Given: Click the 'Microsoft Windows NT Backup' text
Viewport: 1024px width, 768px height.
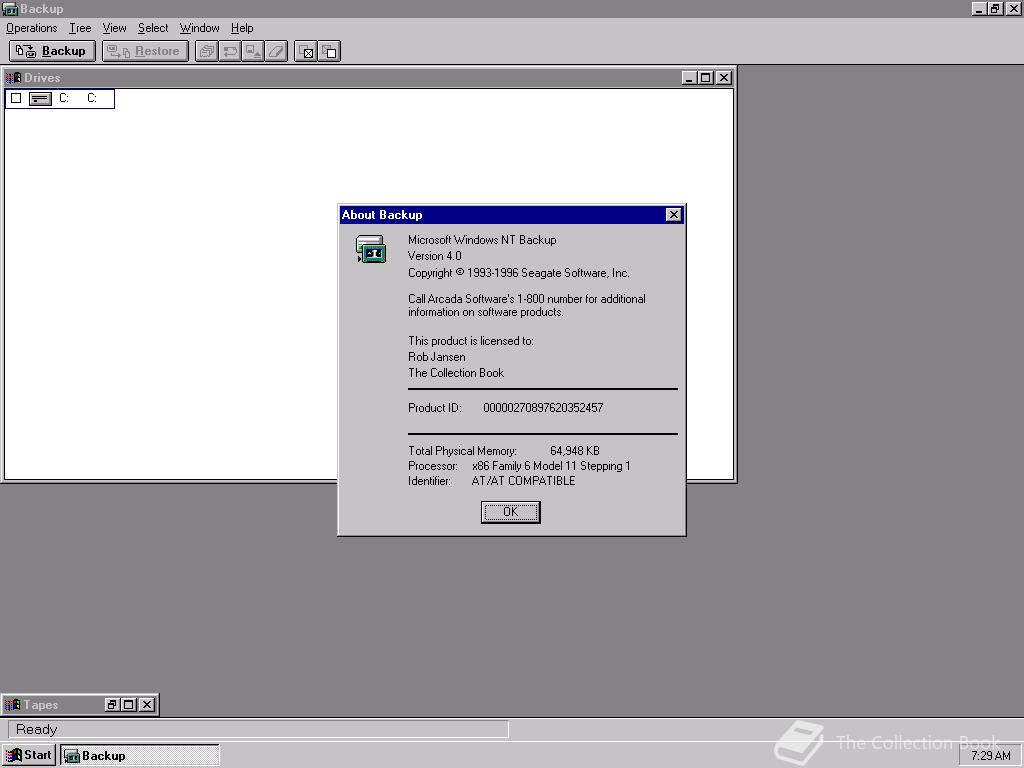Looking at the screenshot, I should point(482,240).
